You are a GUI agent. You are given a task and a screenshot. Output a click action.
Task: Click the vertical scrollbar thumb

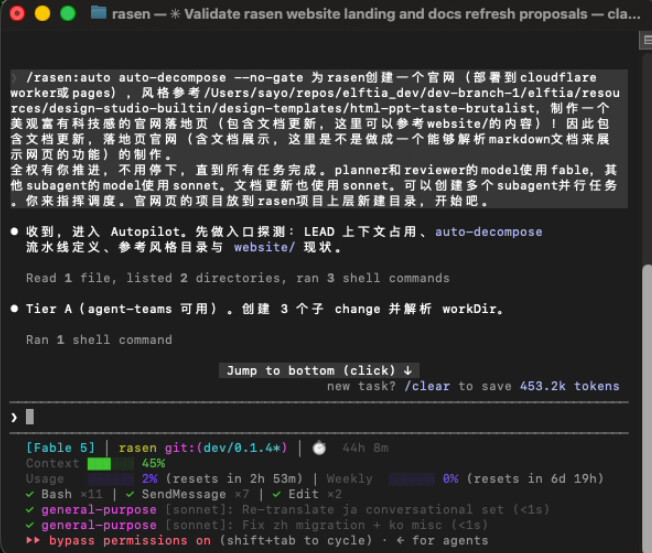click(x=647, y=407)
